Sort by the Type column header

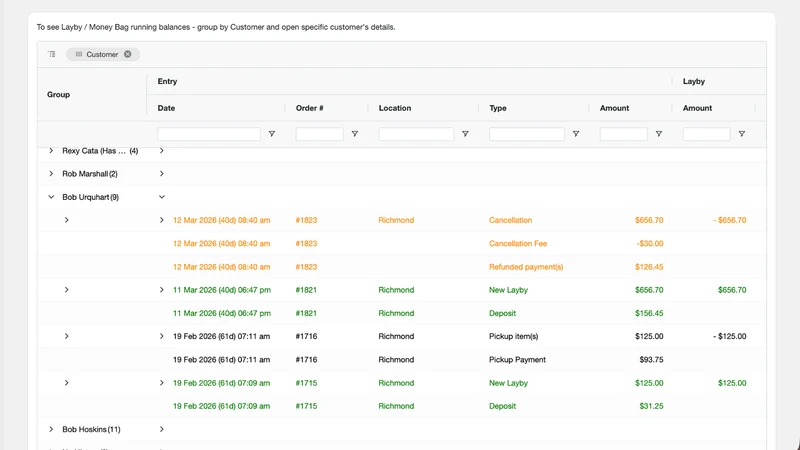click(x=498, y=108)
